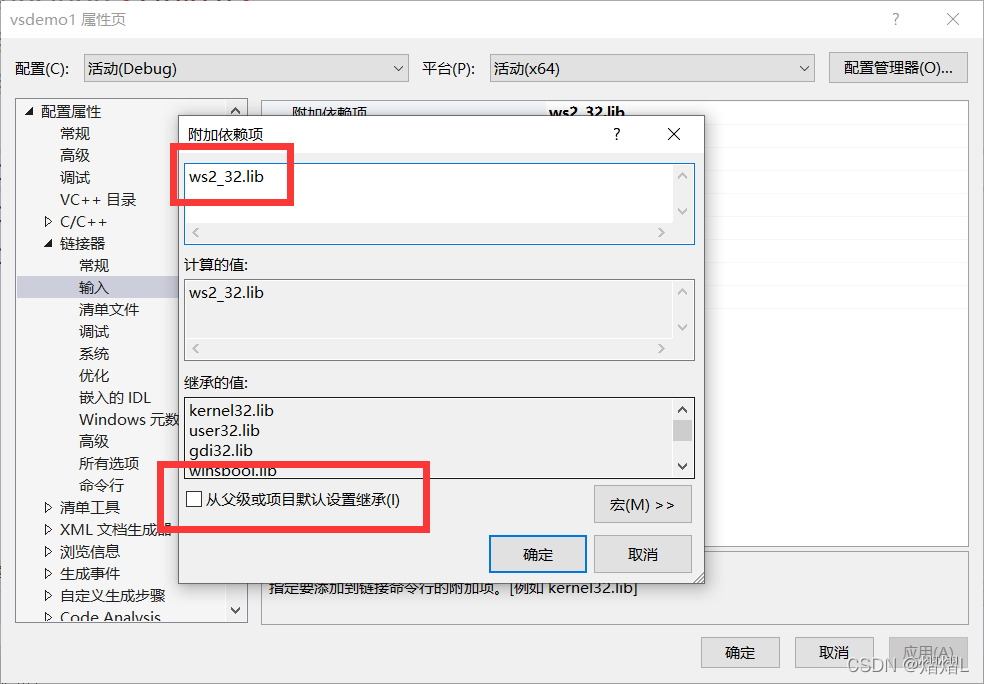Select 优化 under 链接器
Image resolution: width=984 pixels, height=684 pixels.
94,375
